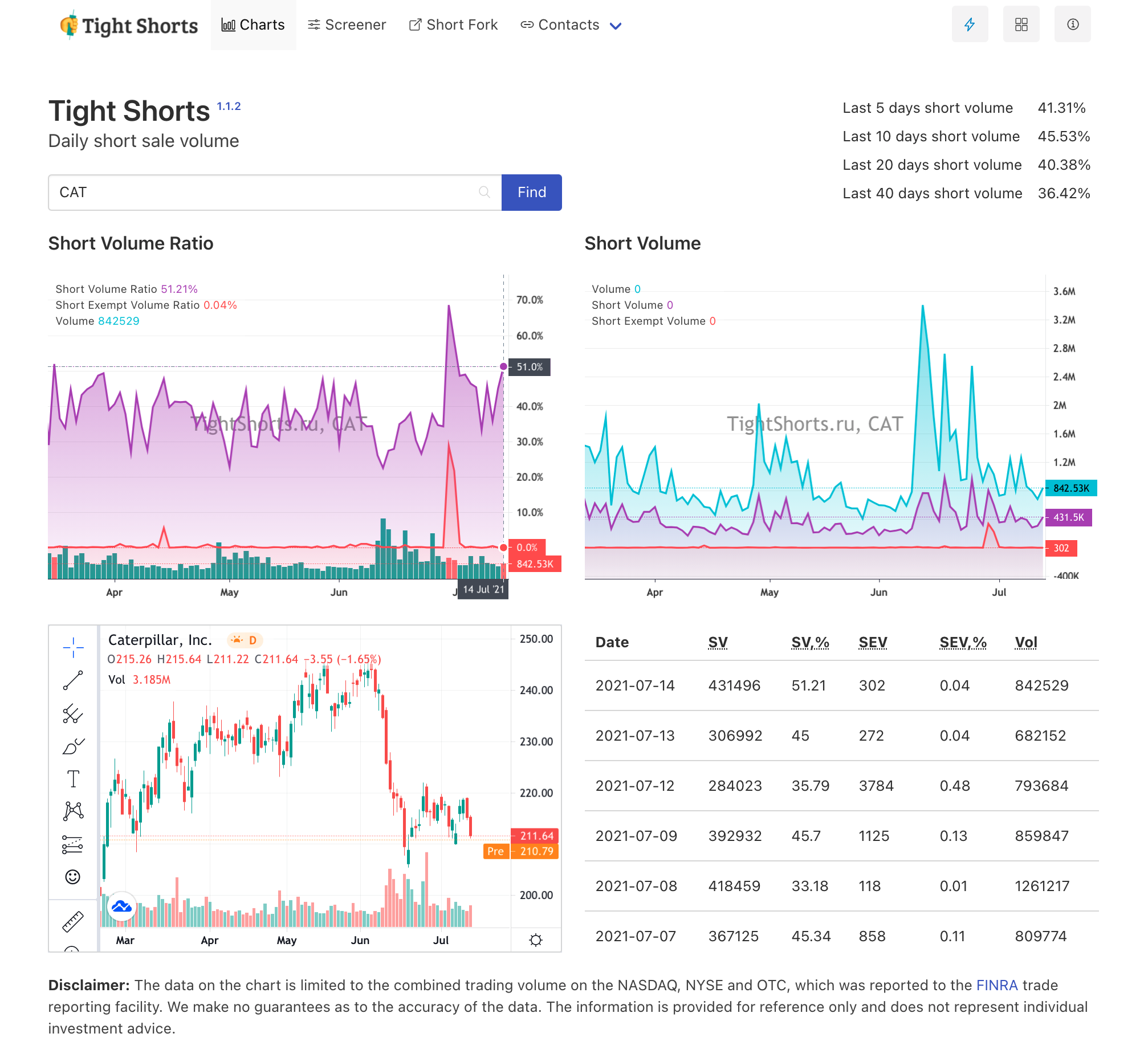This screenshot has width=1148, height=1062.
Task: Select the pitchfork drawing tool
Action: click(73, 714)
